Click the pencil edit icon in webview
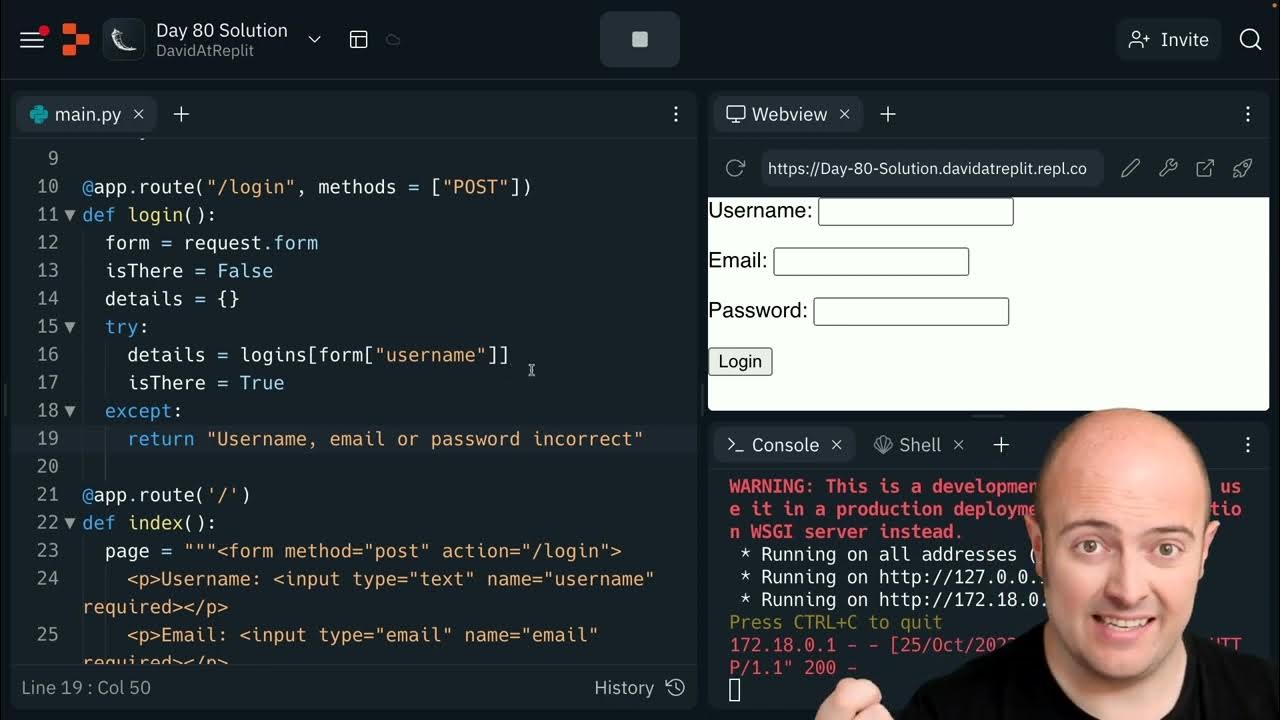Image resolution: width=1280 pixels, height=720 pixels. [x=1130, y=168]
